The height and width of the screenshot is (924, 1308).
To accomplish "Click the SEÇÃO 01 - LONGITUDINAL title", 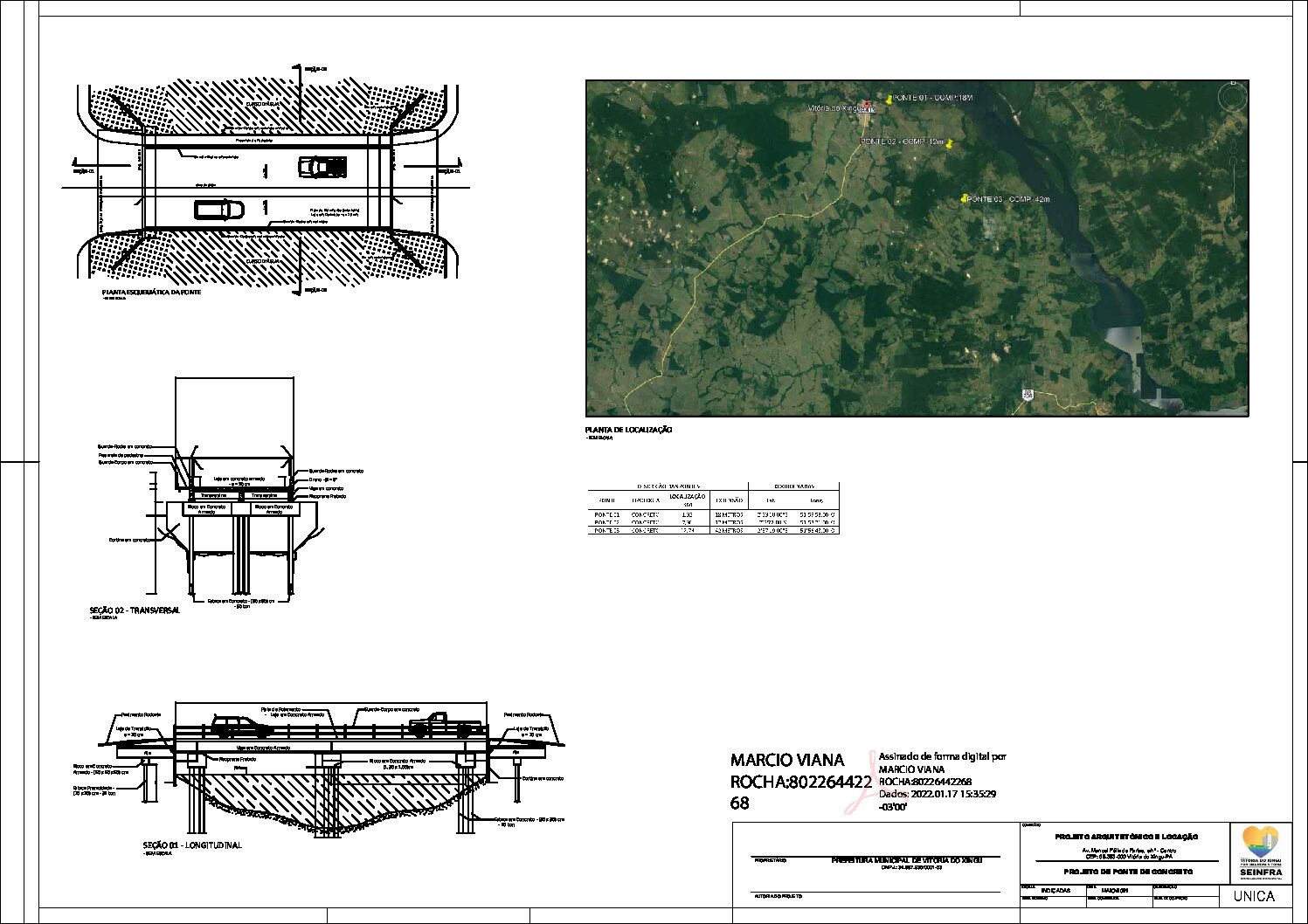I will click(x=192, y=845).
